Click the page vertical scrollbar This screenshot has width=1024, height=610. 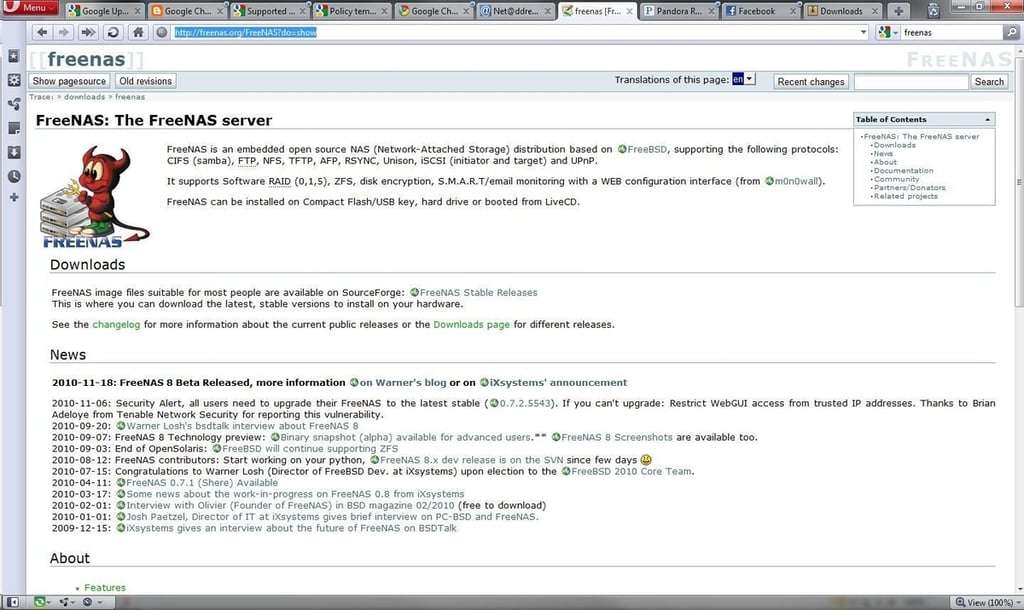(x=1018, y=319)
